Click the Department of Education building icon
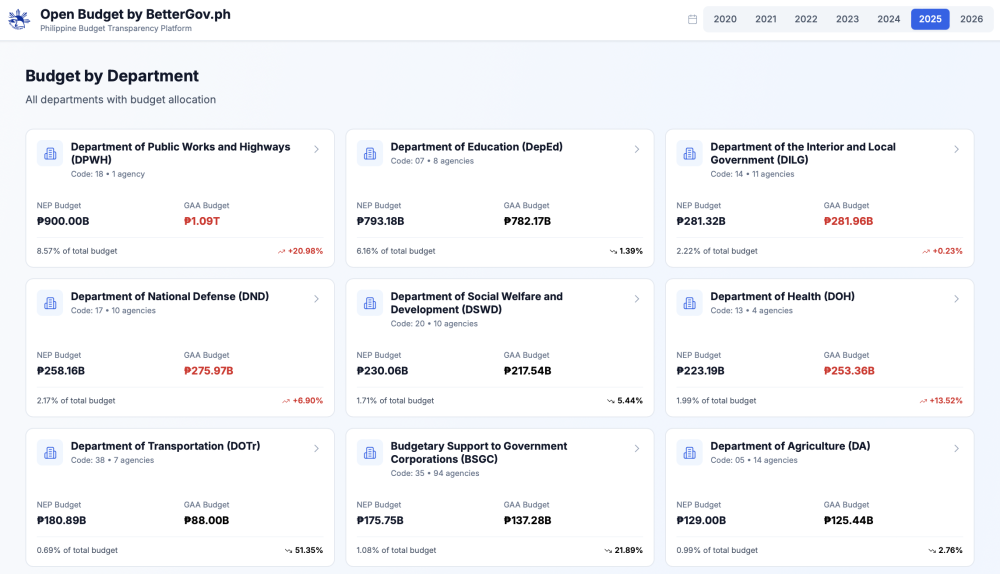The height and width of the screenshot is (574, 1000). click(370, 153)
